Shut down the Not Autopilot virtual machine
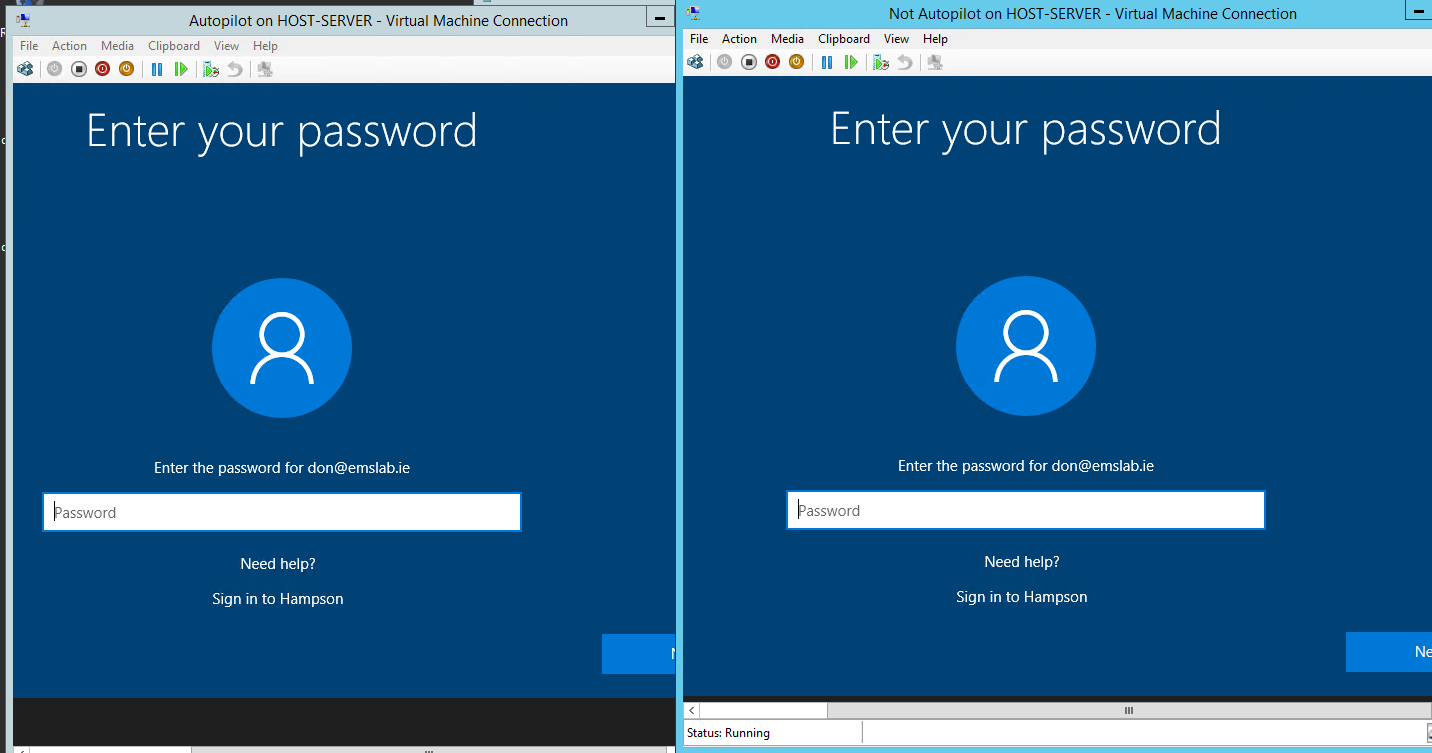The image size is (1432, 753). (x=772, y=62)
